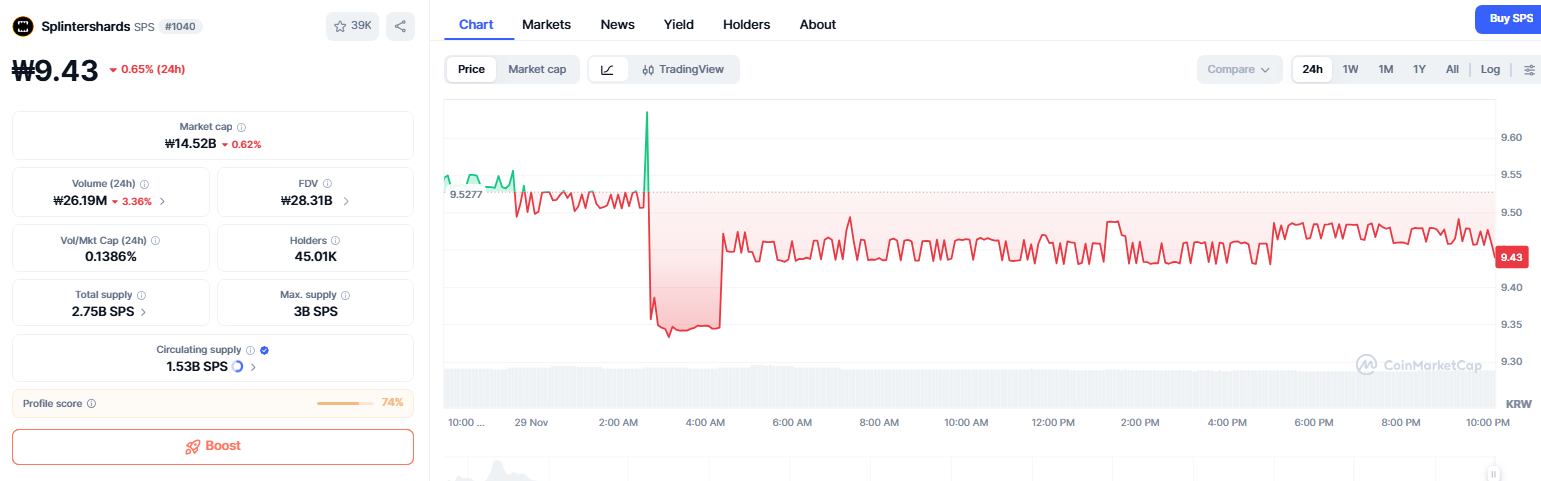Click the #1040 rank badge
Image resolution: width=1541 pixels, height=481 pixels.
coord(180,26)
